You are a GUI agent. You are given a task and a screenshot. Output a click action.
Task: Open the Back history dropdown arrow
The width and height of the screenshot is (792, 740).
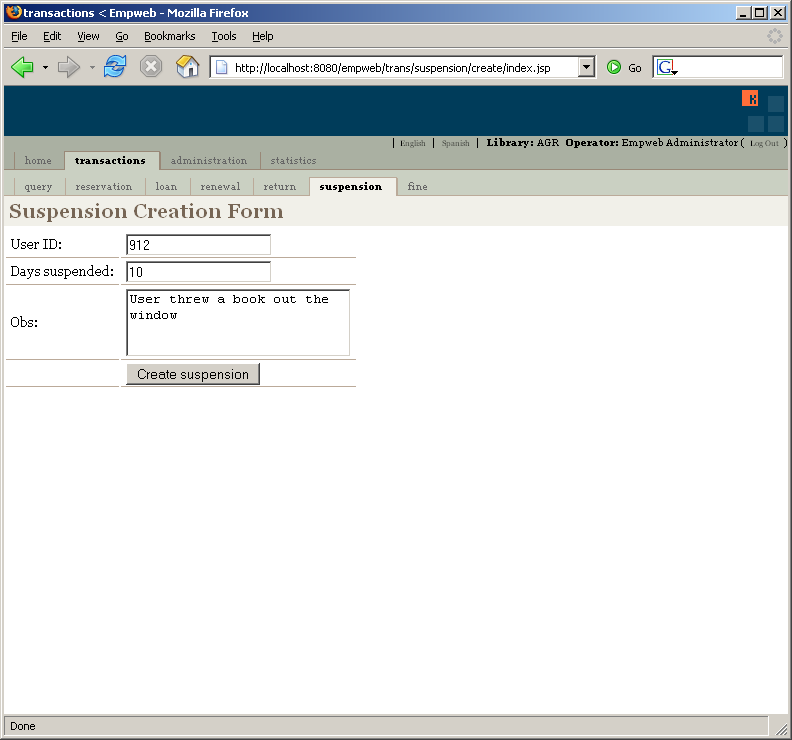click(45, 67)
